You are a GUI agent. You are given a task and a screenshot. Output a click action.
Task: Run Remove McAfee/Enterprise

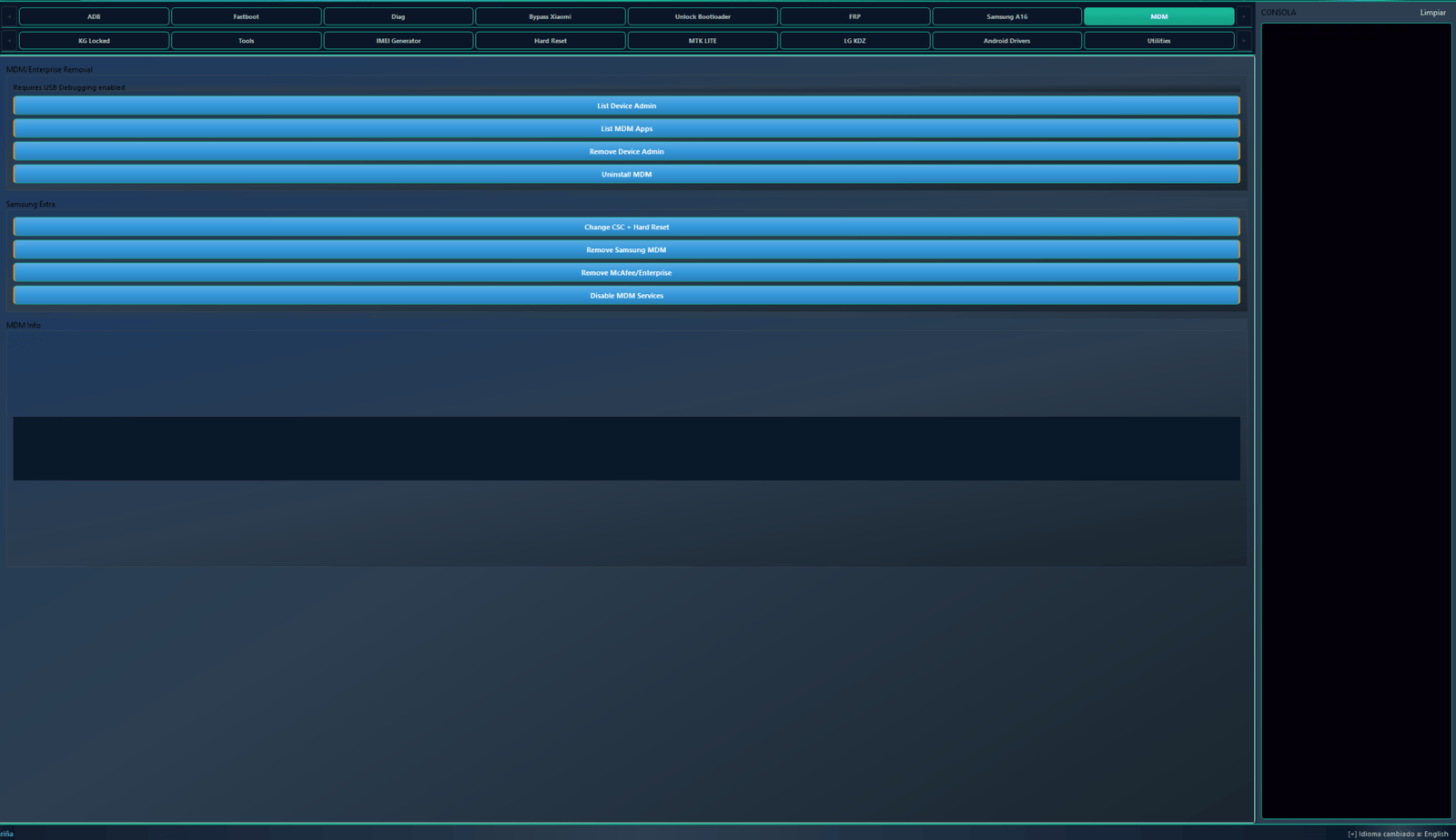626,273
